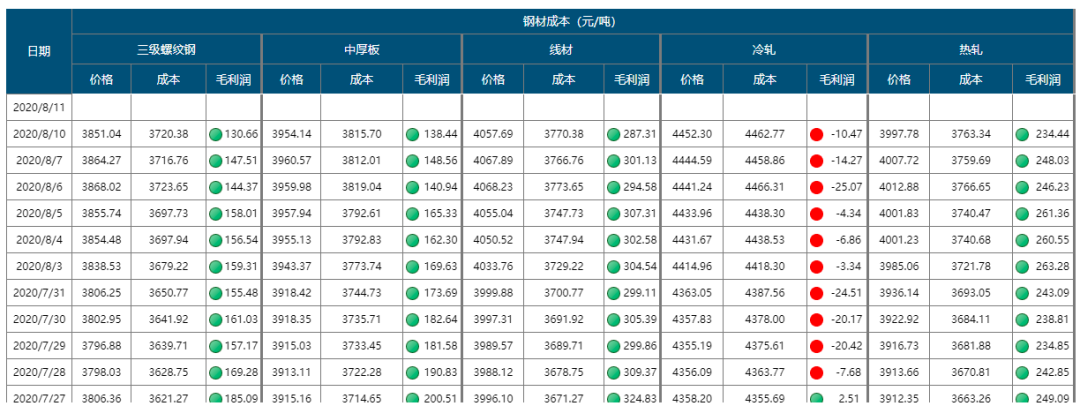Select green dot next to 309.37
Image resolution: width=1080 pixels, height=406 pixels.
(x=613, y=371)
